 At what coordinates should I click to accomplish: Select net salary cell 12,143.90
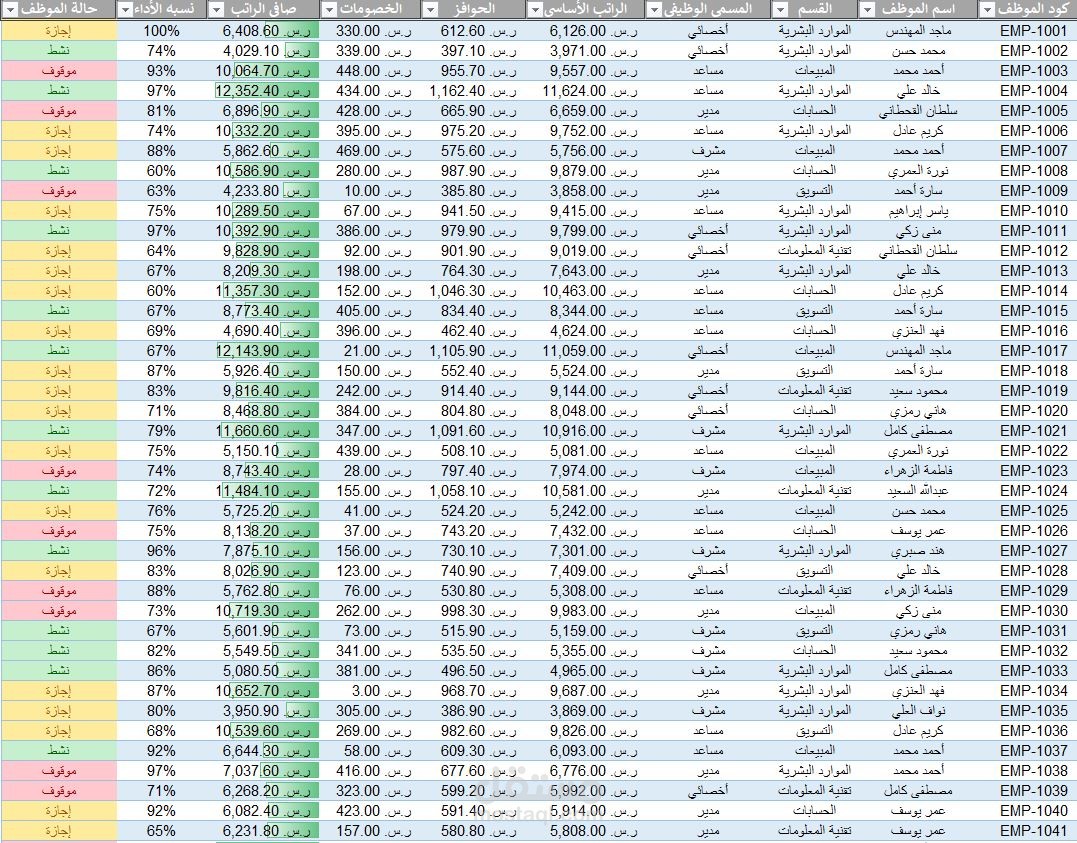pos(264,350)
